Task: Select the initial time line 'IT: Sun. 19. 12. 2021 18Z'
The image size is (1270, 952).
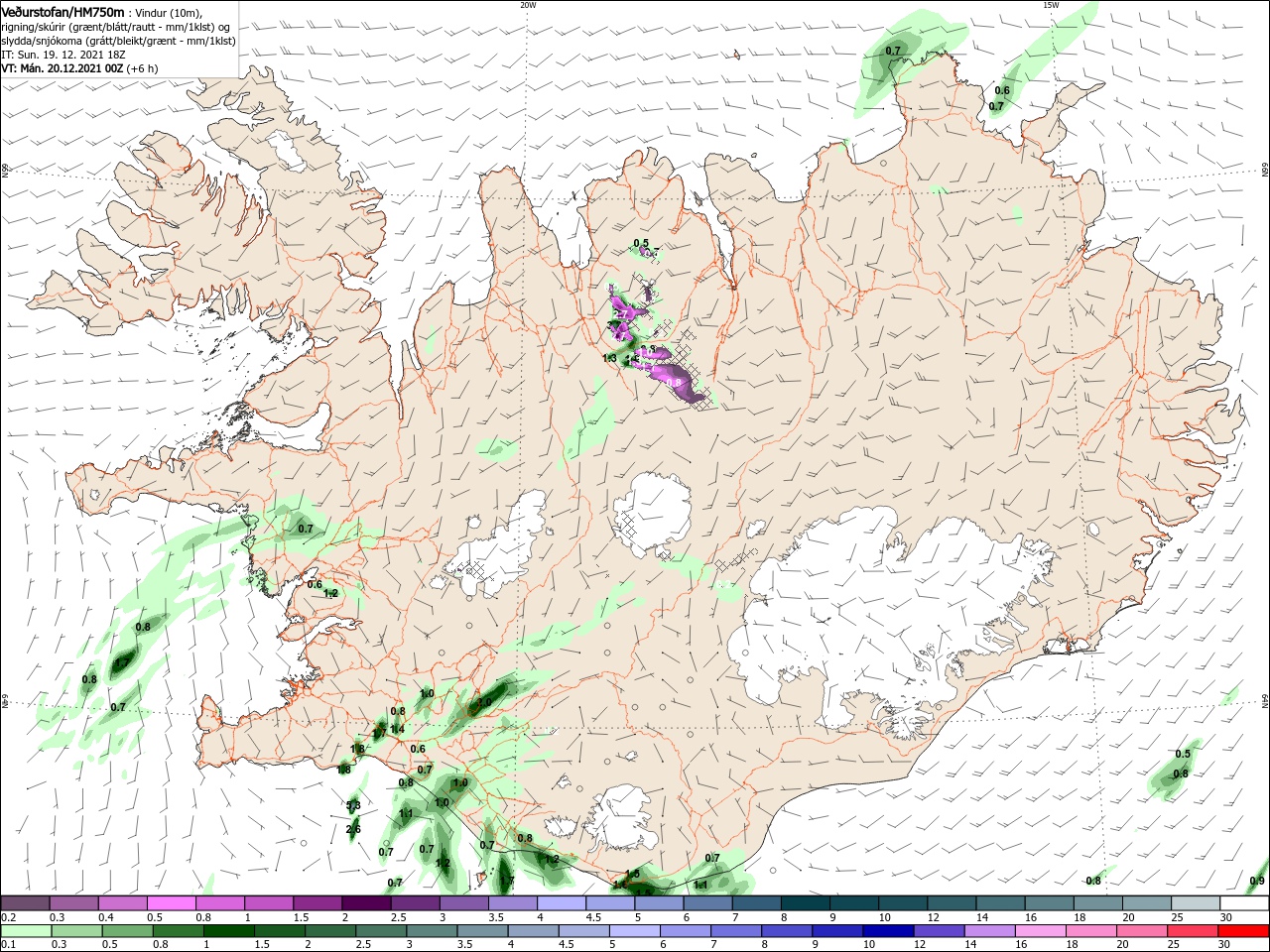Action: tap(63, 55)
